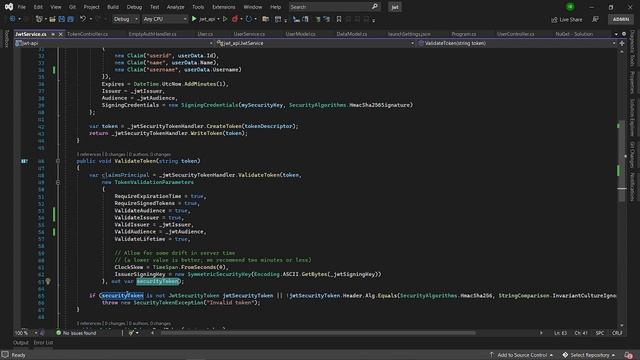Switch to UserController.cs tab
The height and width of the screenshot is (360, 640).
click(516, 34)
